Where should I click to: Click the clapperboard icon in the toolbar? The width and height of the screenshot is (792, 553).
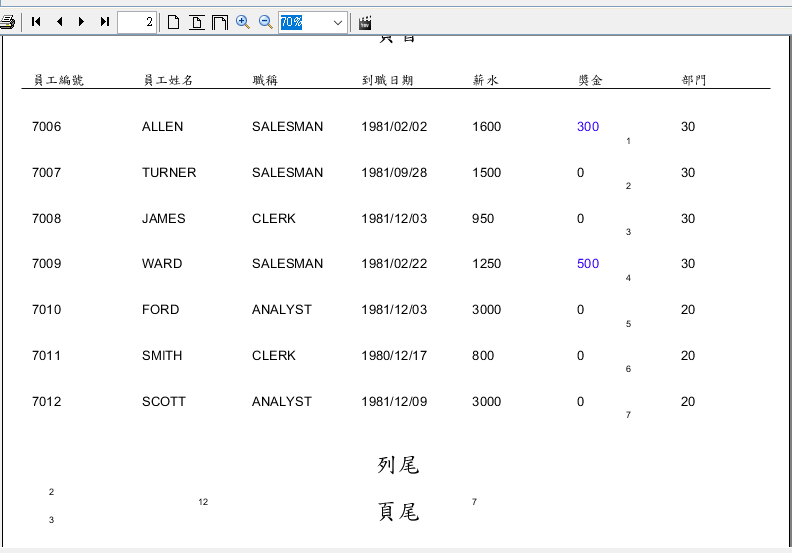365,22
